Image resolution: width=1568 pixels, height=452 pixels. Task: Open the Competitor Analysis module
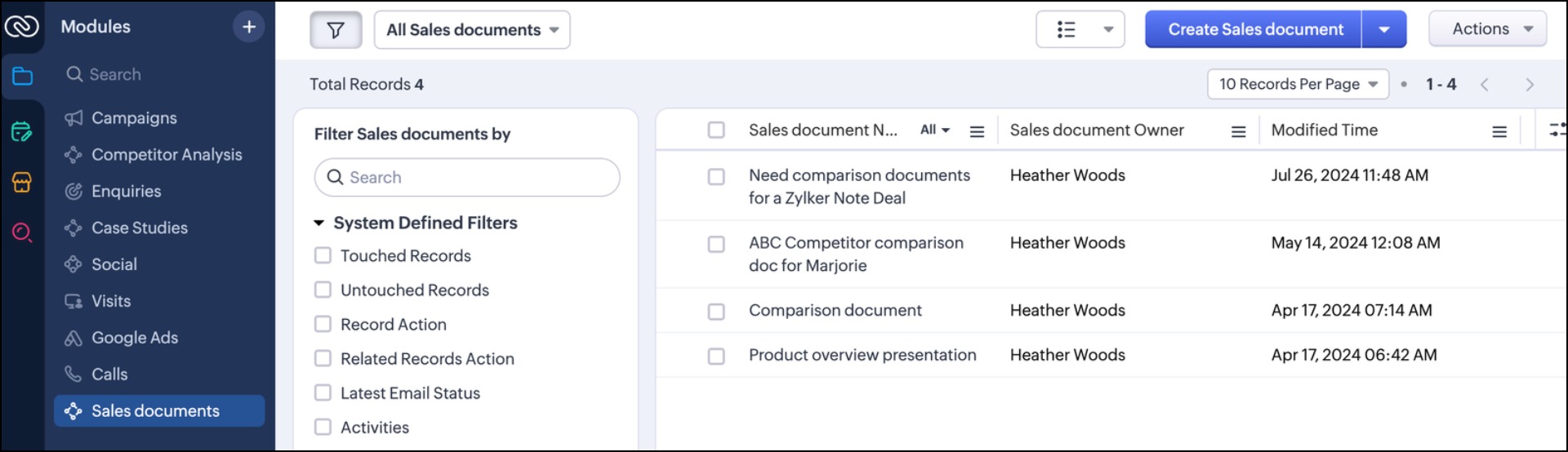[167, 155]
